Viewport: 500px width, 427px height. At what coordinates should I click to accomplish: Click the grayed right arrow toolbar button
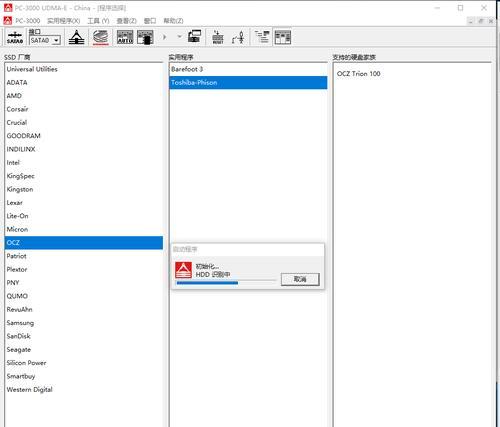[x=164, y=37]
